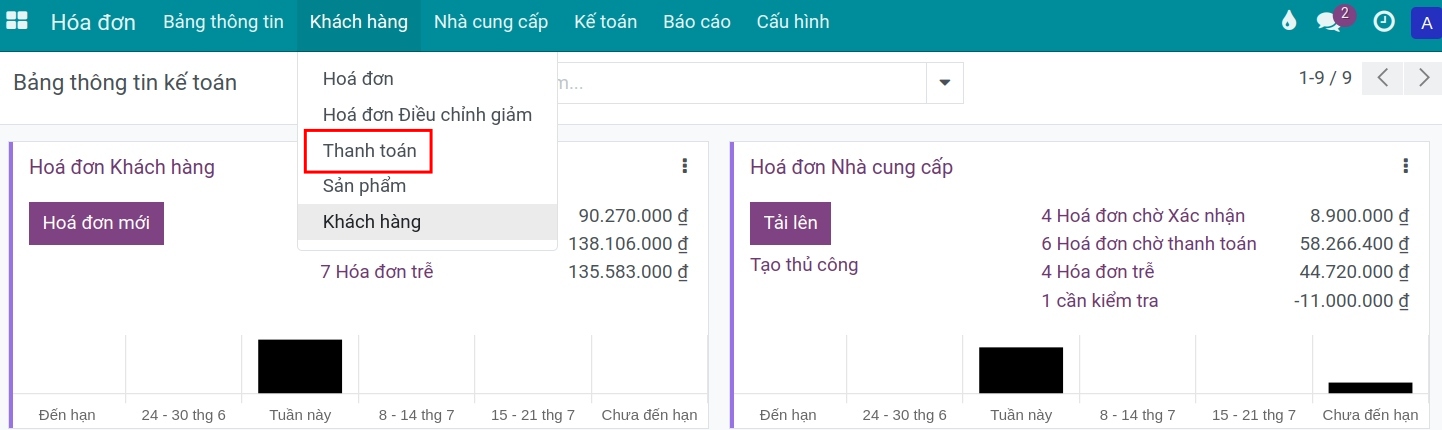Open the Hoá đơn Nhà cung cấp title

tap(851, 167)
